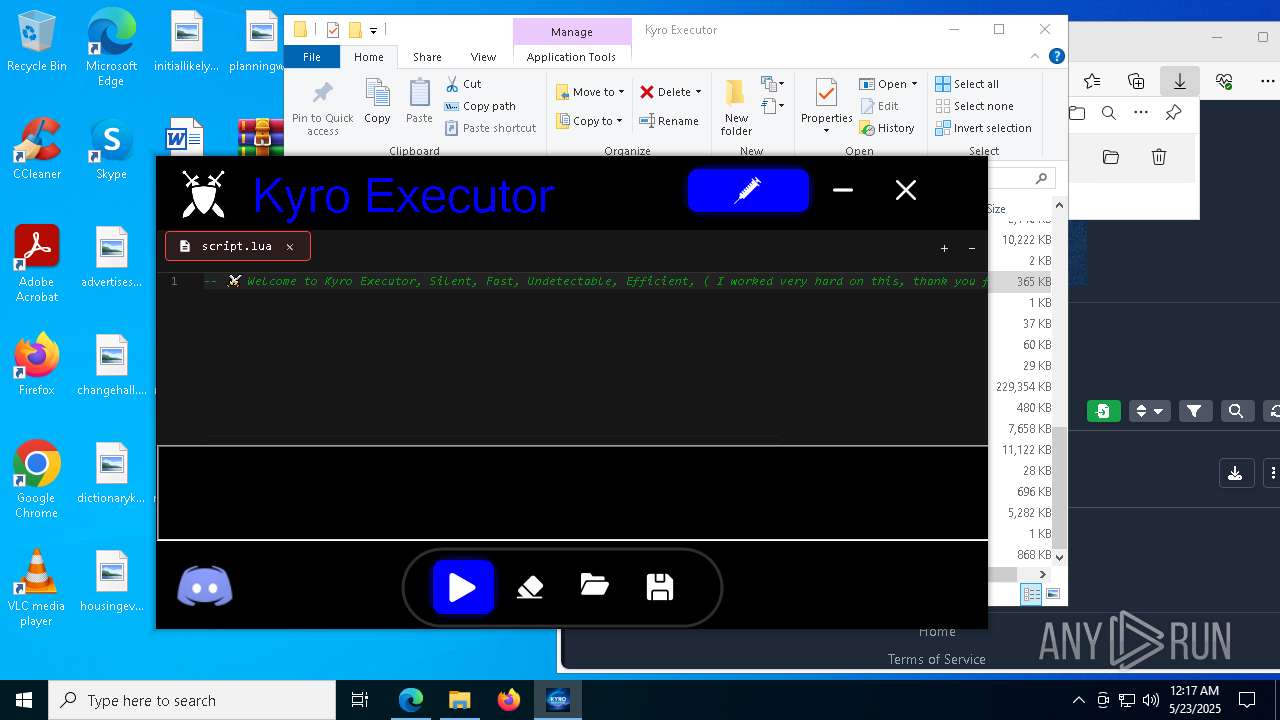The image size is (1280, 720).
Task: Switch to Large icons view layout icon
Action: [x=1052, y=594]
